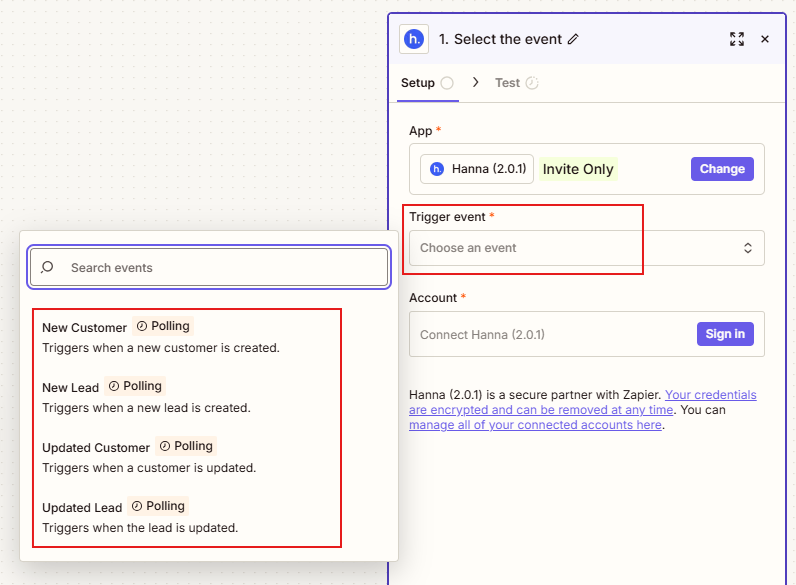This screenshot has width=796, height=585.
Task: Click the Polling badge beside New Lead
Action: pos(135,386)
